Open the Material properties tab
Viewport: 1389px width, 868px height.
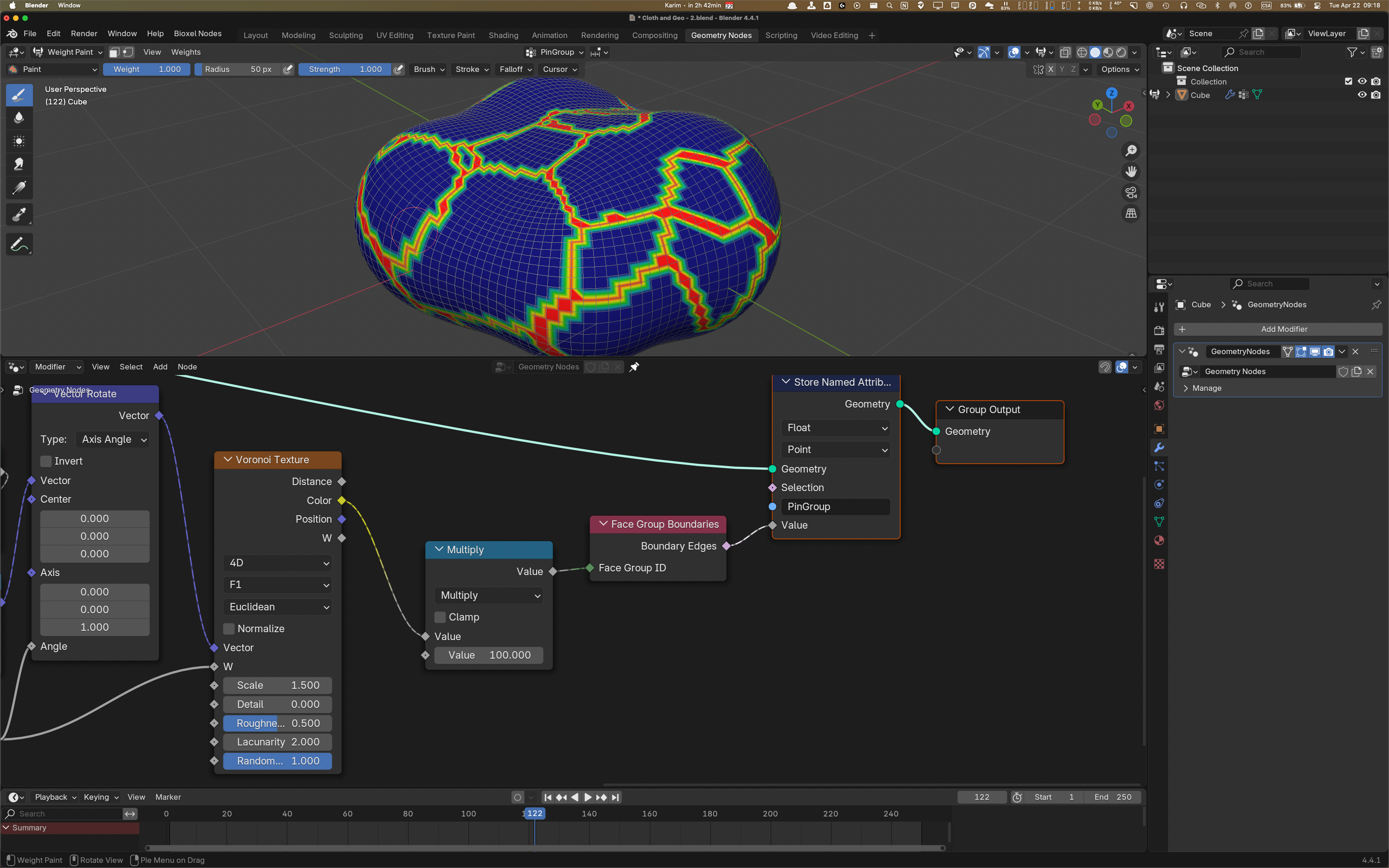point(1159,541)
